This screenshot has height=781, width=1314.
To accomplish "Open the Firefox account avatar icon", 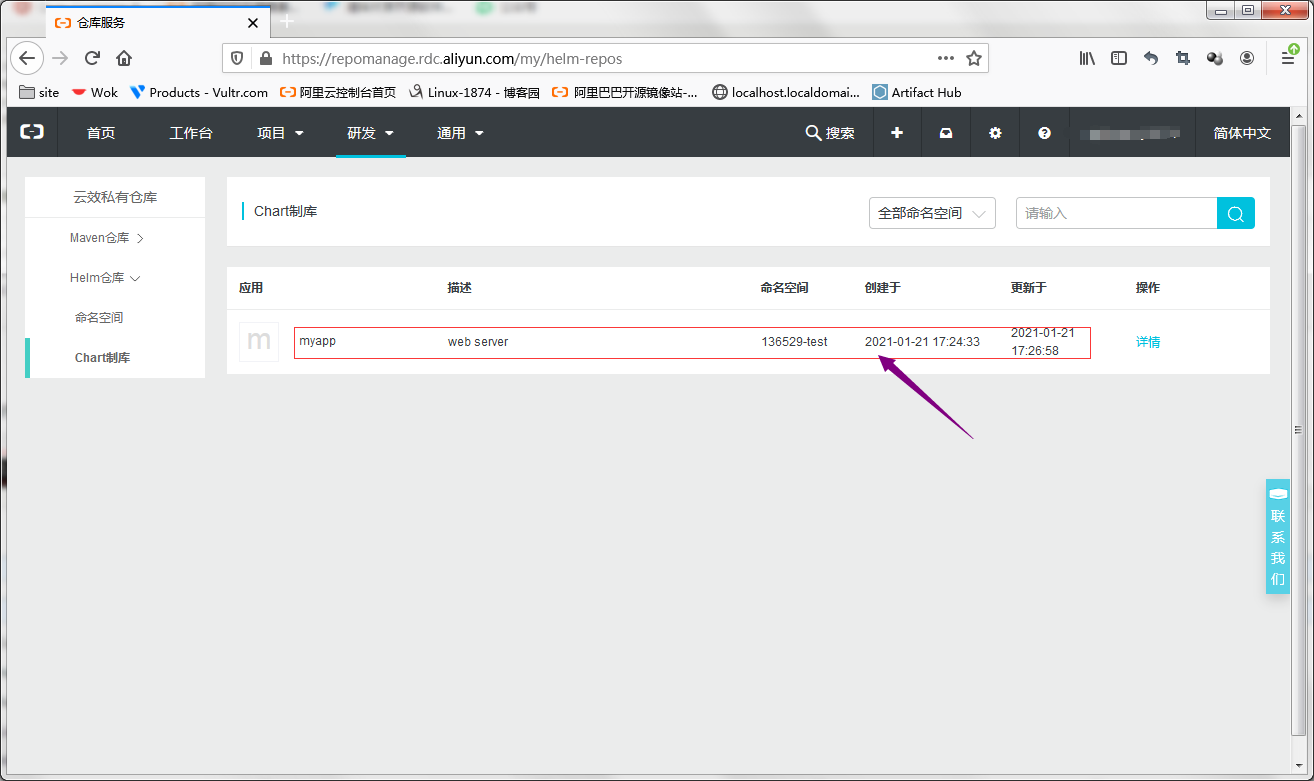I will coord(1247,58).
